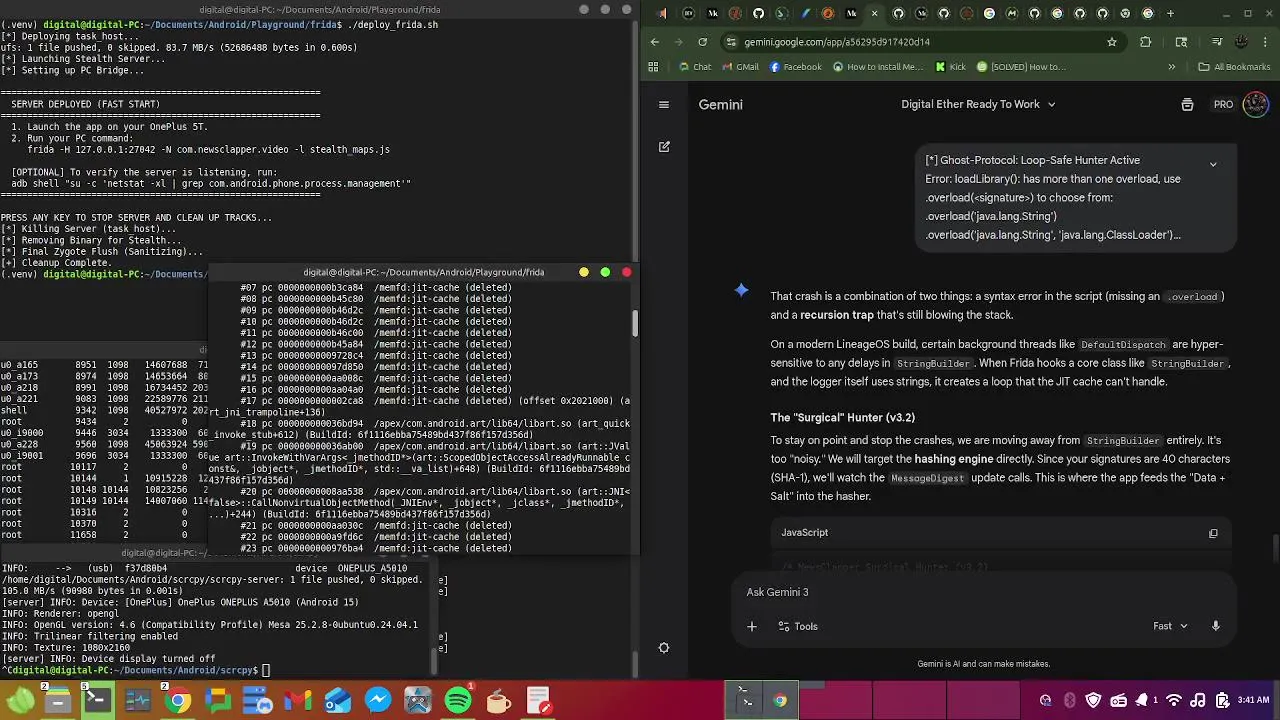Open the Chrome extensions puzzle icon
Screen dimensions: 1280x720
click(x=1146, y=42)
